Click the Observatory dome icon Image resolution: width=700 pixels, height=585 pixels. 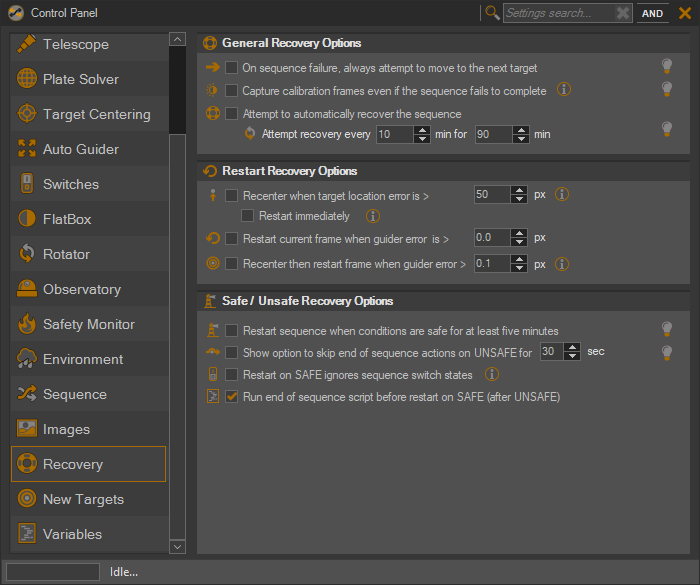(27, 288)
